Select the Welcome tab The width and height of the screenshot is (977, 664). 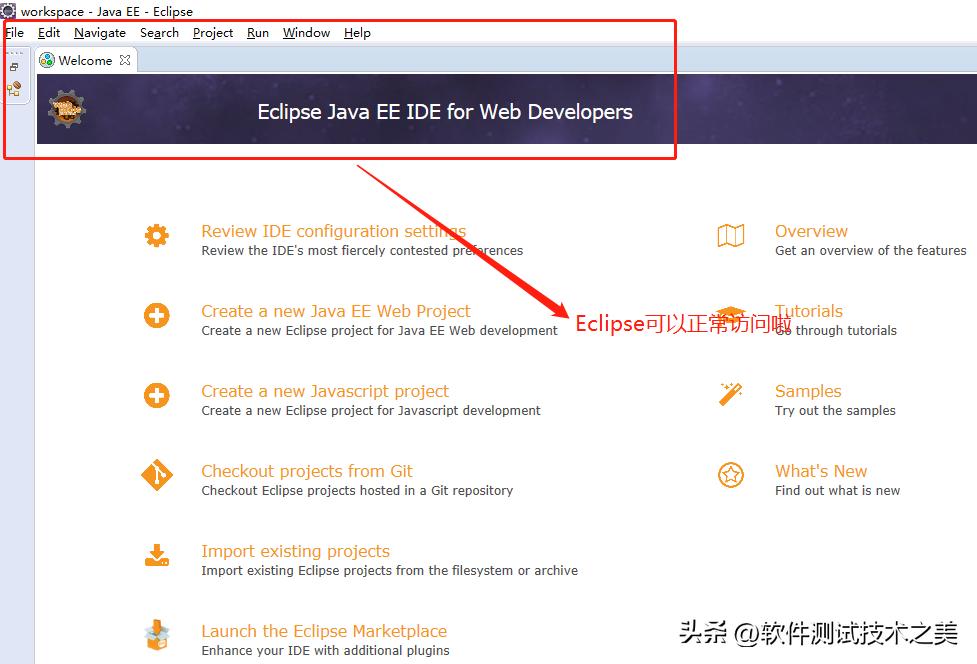tap(85, 60)
